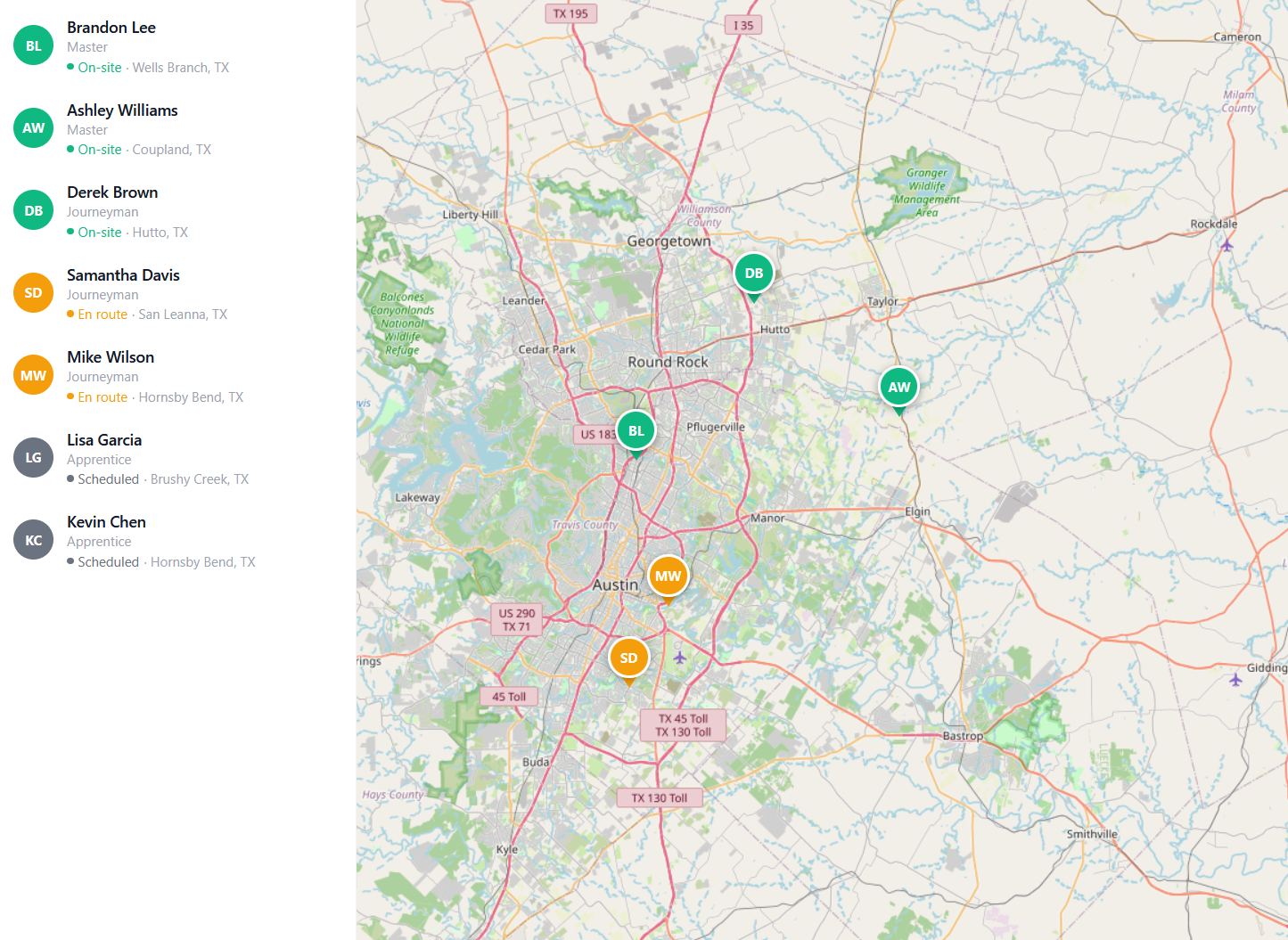This screenshot has width=1288, height=940.
Task: Open technician Derek Brown's name
Action: [x=112, y=192]
